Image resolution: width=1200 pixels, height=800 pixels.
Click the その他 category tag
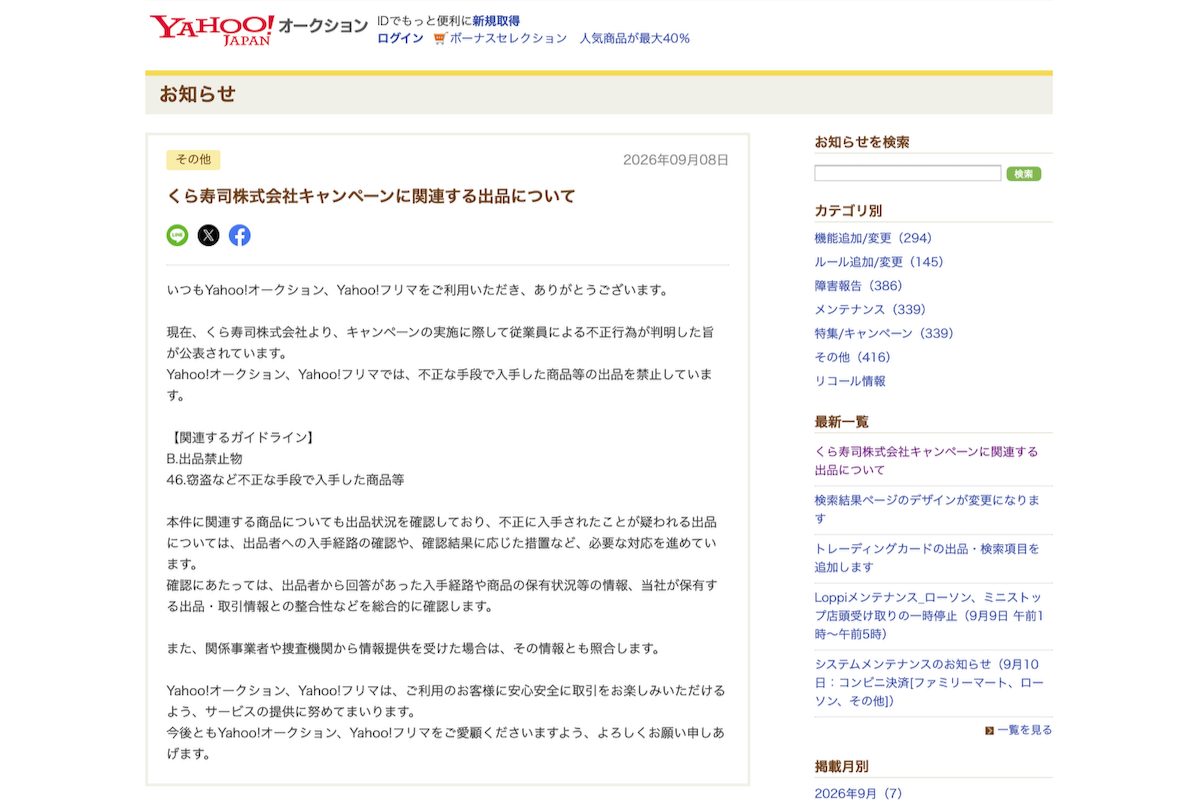(193, 160)
